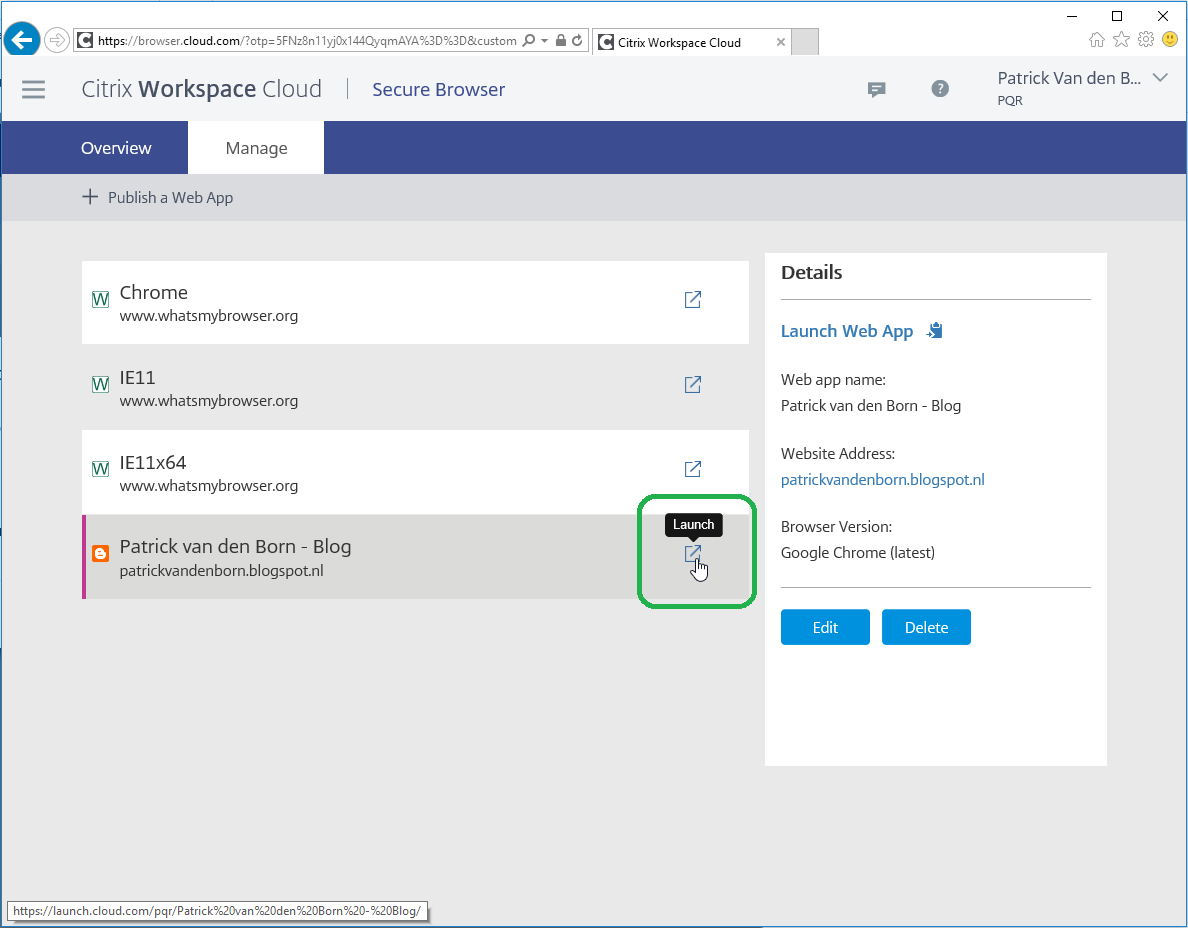This screenshot has width=1188, height=928.
Task: Open a new browser tab
Action: (805, 42)
